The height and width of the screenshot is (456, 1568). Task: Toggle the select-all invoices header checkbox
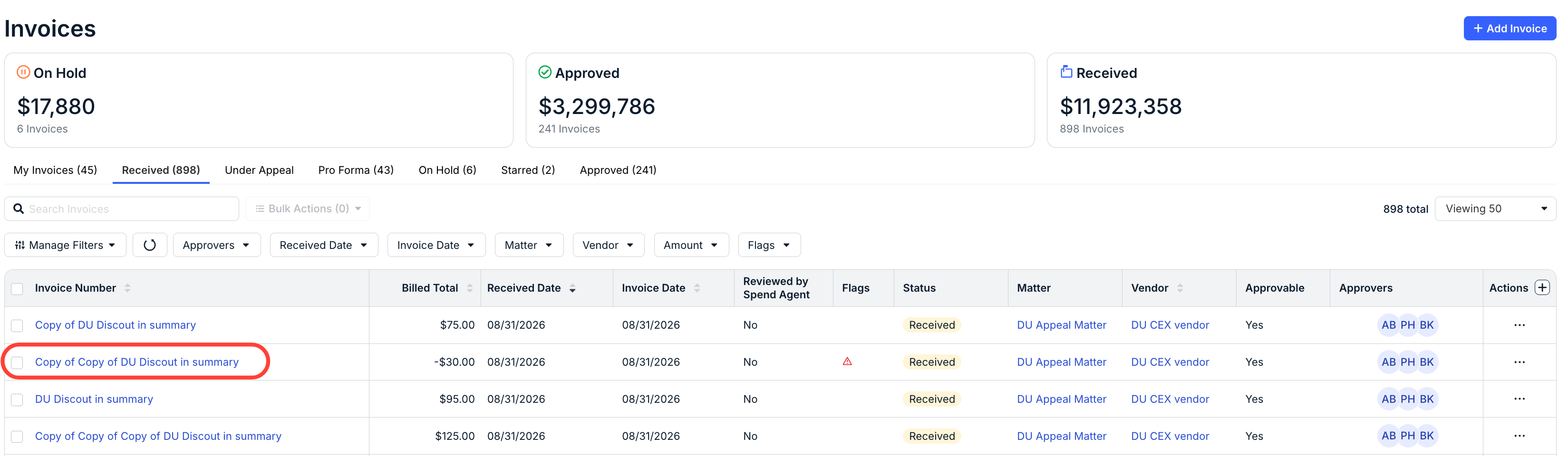pyautogui.click(x=17, y=289)
